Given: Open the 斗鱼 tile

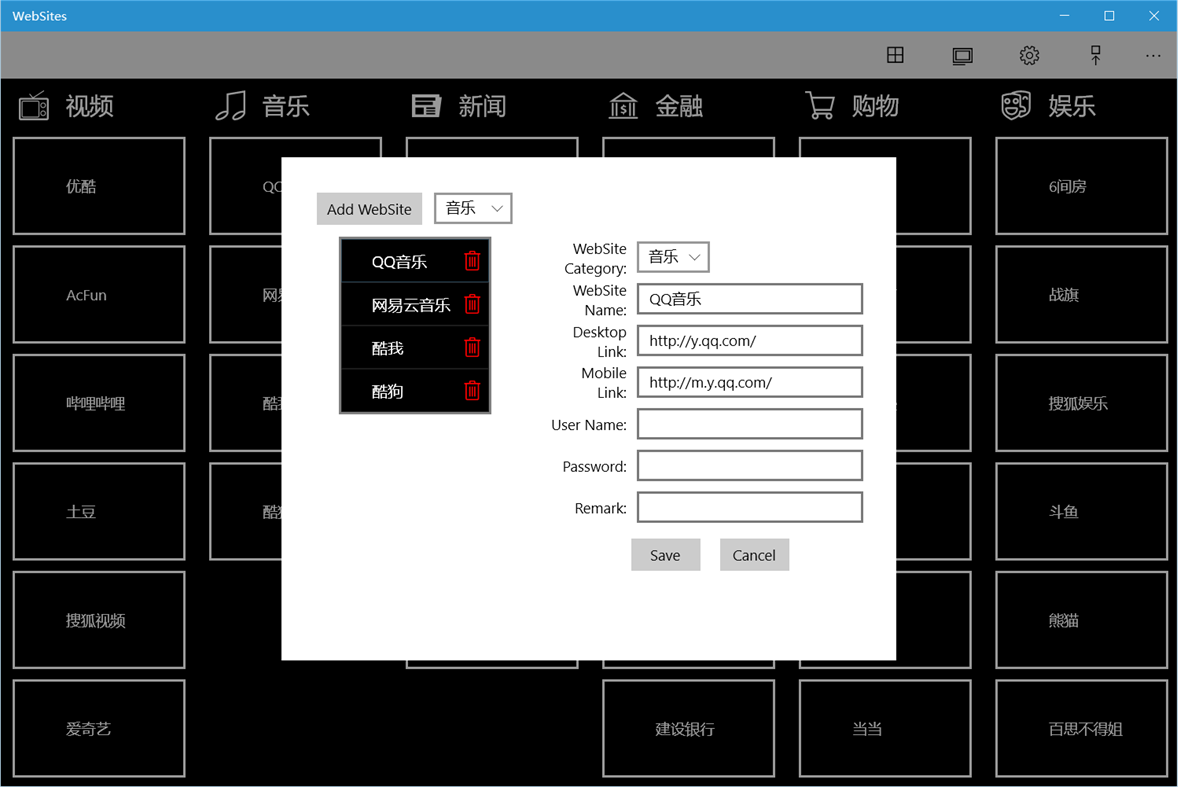Looking at the screenshot, I should [1081, 511].
